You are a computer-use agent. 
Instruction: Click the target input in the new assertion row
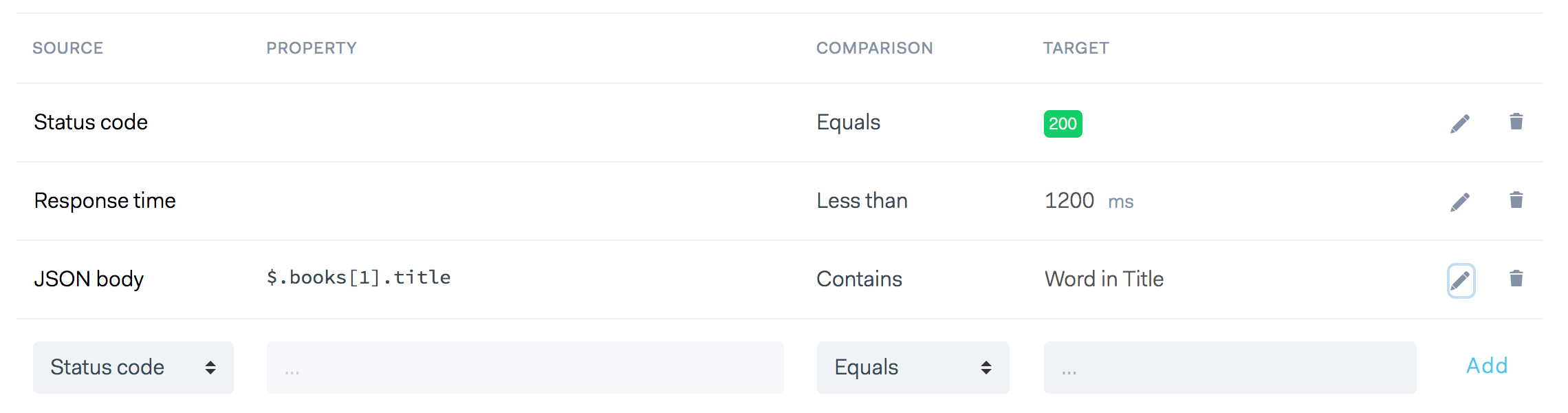[1230, 368]
